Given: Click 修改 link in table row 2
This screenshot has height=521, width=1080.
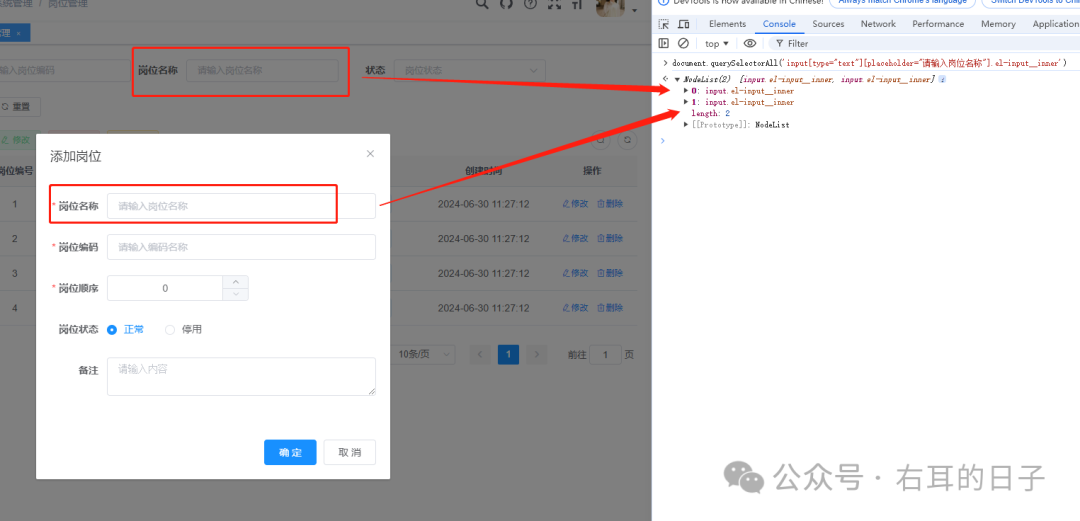Looking at the screenshot, I should point(575,238).
